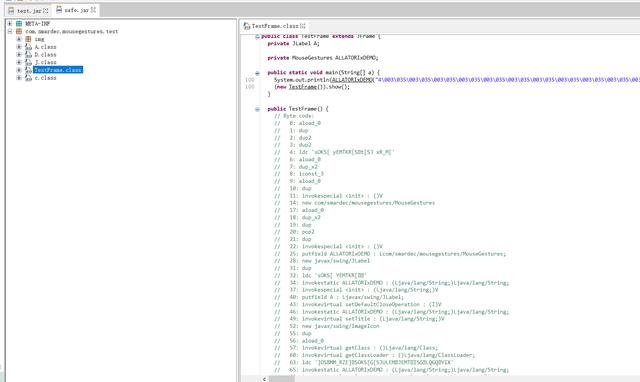Image resolution: width=640 pixels, height=382 pixels.
Task: Follow the underlined TestFrame link in new TestFrame()
Action: pyautogui.click(x=302, y=87)
